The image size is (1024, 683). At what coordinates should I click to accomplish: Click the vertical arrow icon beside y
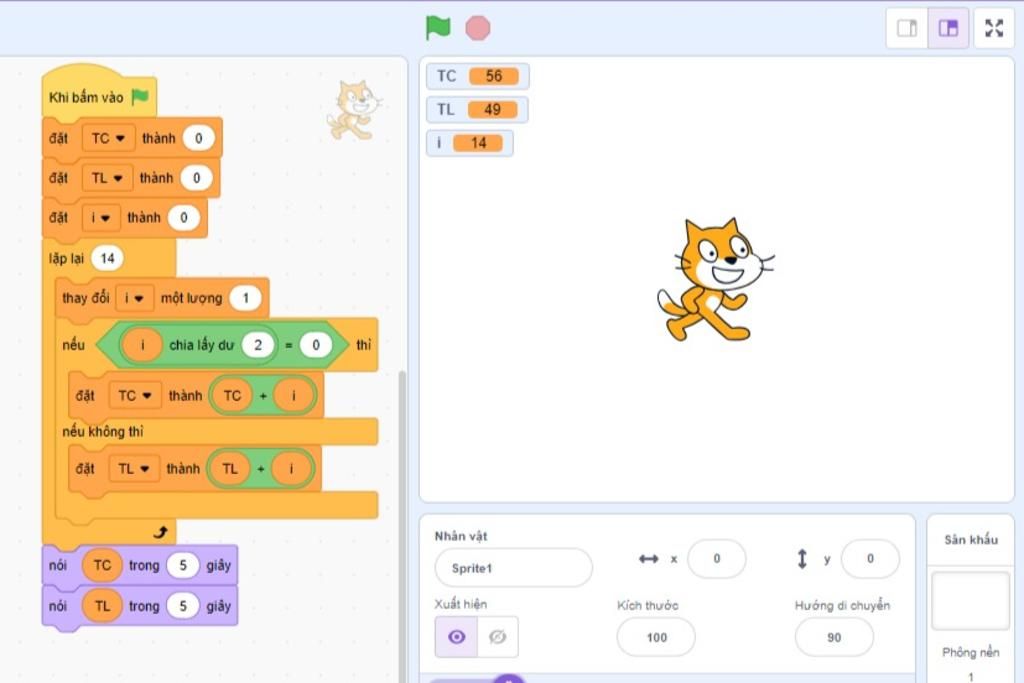pyautogui.click(x=803, y=559)
